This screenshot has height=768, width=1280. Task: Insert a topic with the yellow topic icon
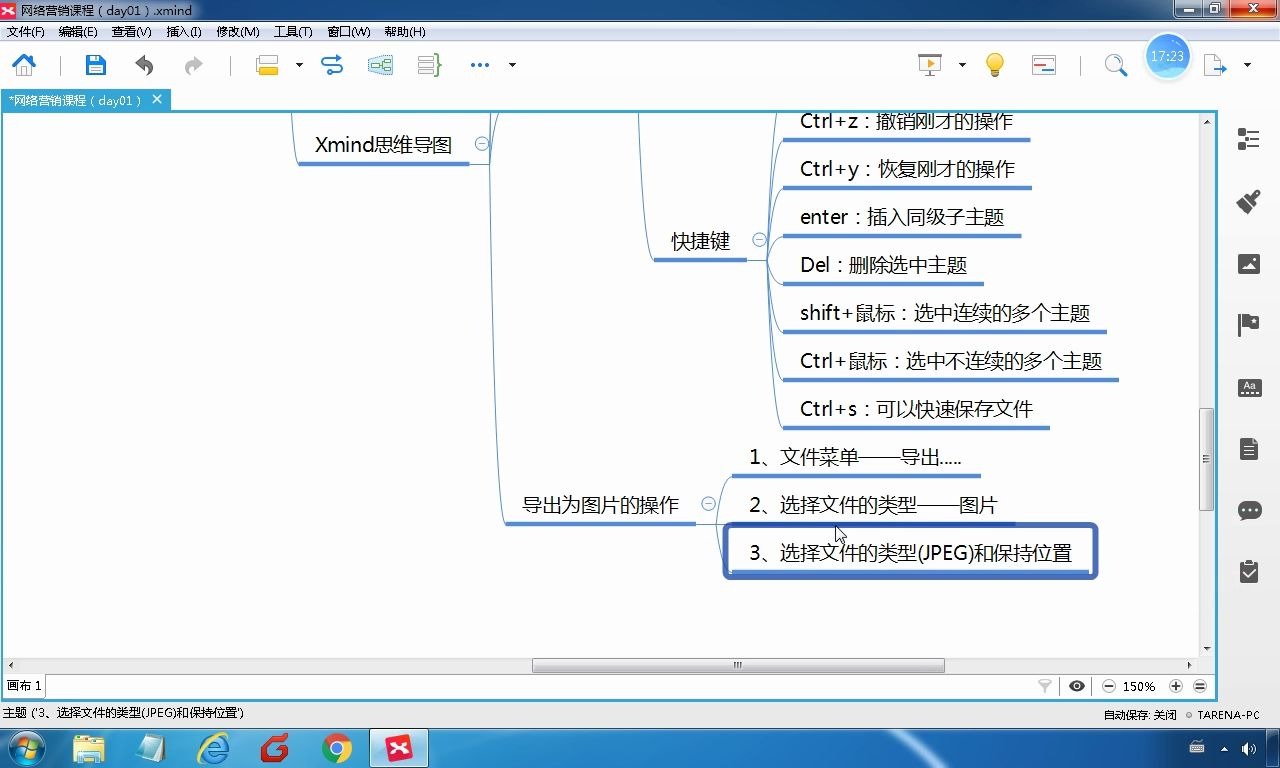coord(267,65)
